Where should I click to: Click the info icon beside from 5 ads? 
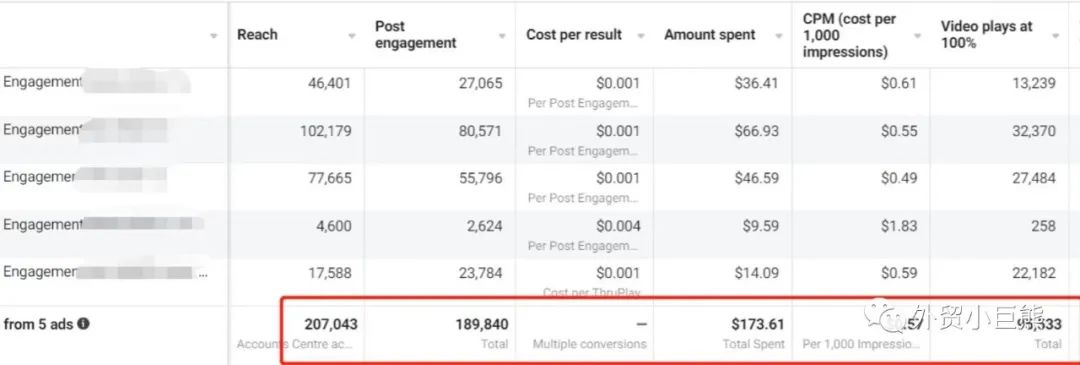pyautogui.click(x=83, y=323)
